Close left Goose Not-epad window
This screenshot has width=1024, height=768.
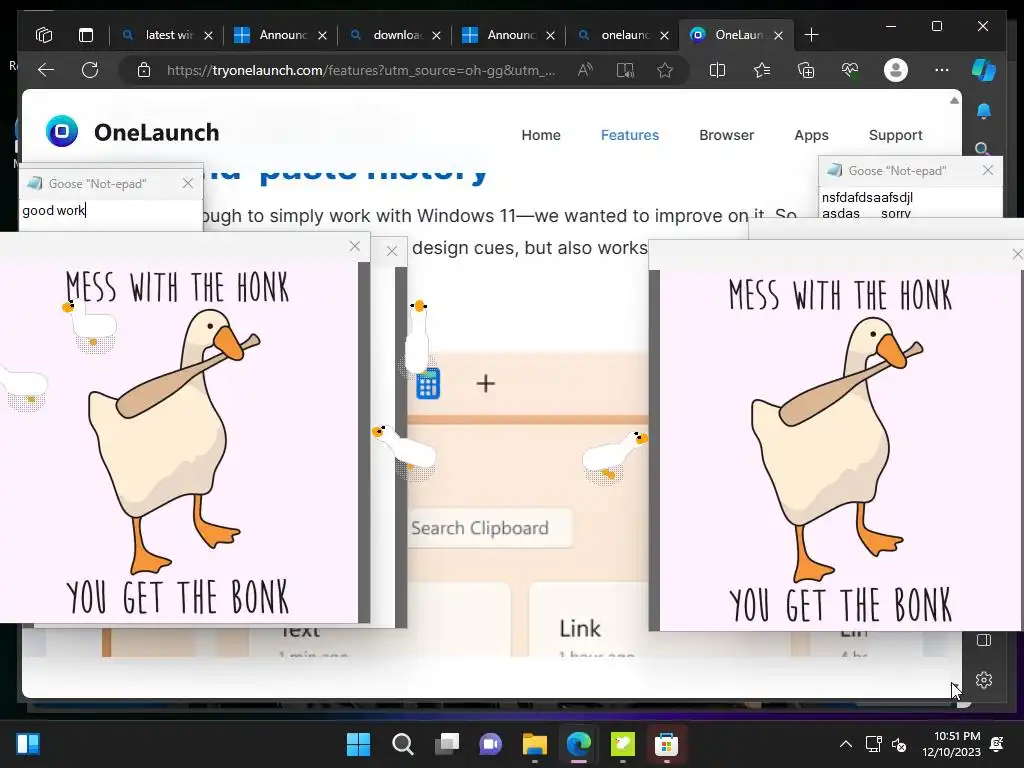[188, 183]
